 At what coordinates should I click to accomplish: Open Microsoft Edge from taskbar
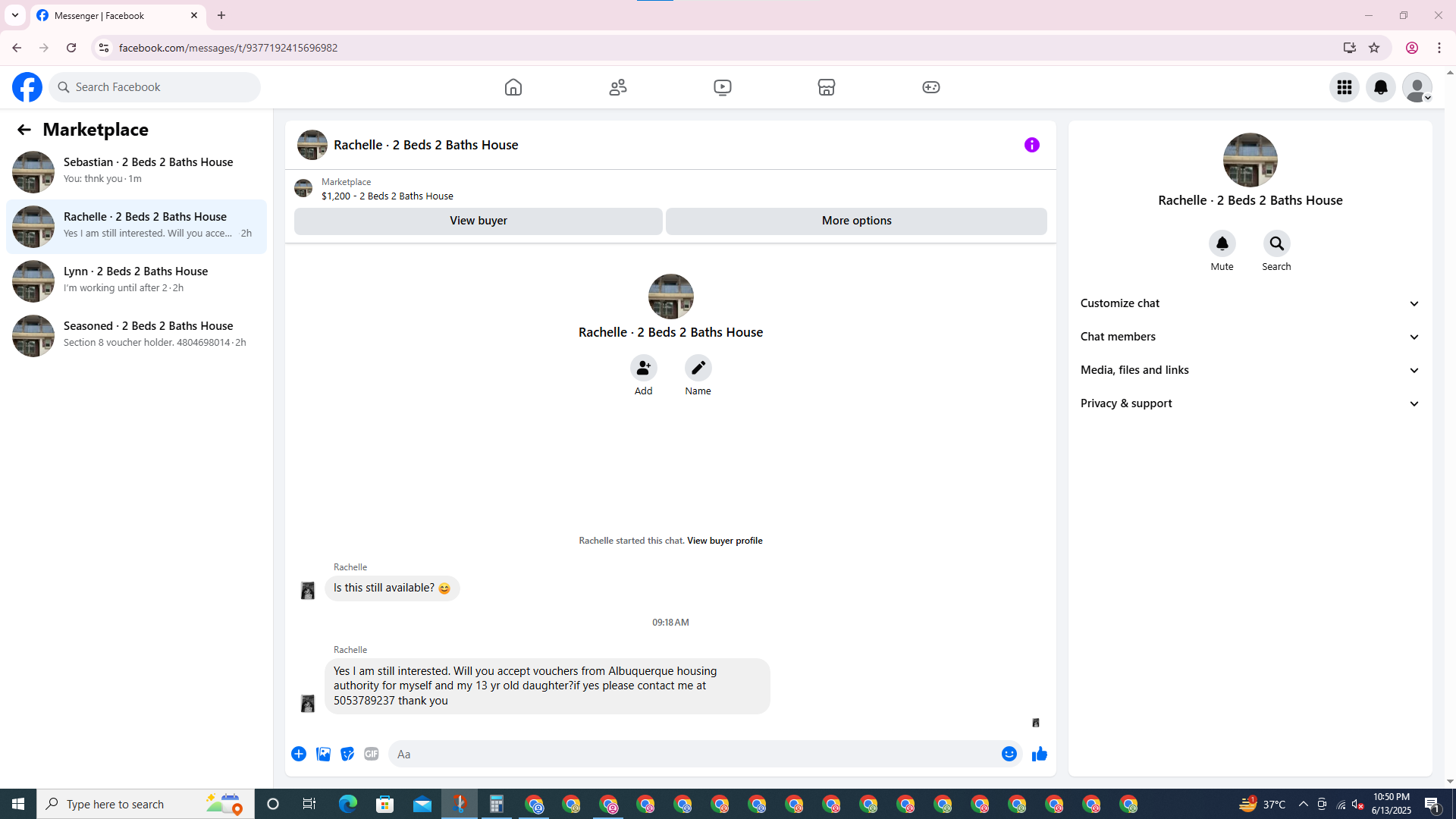(x=348, y=804)
